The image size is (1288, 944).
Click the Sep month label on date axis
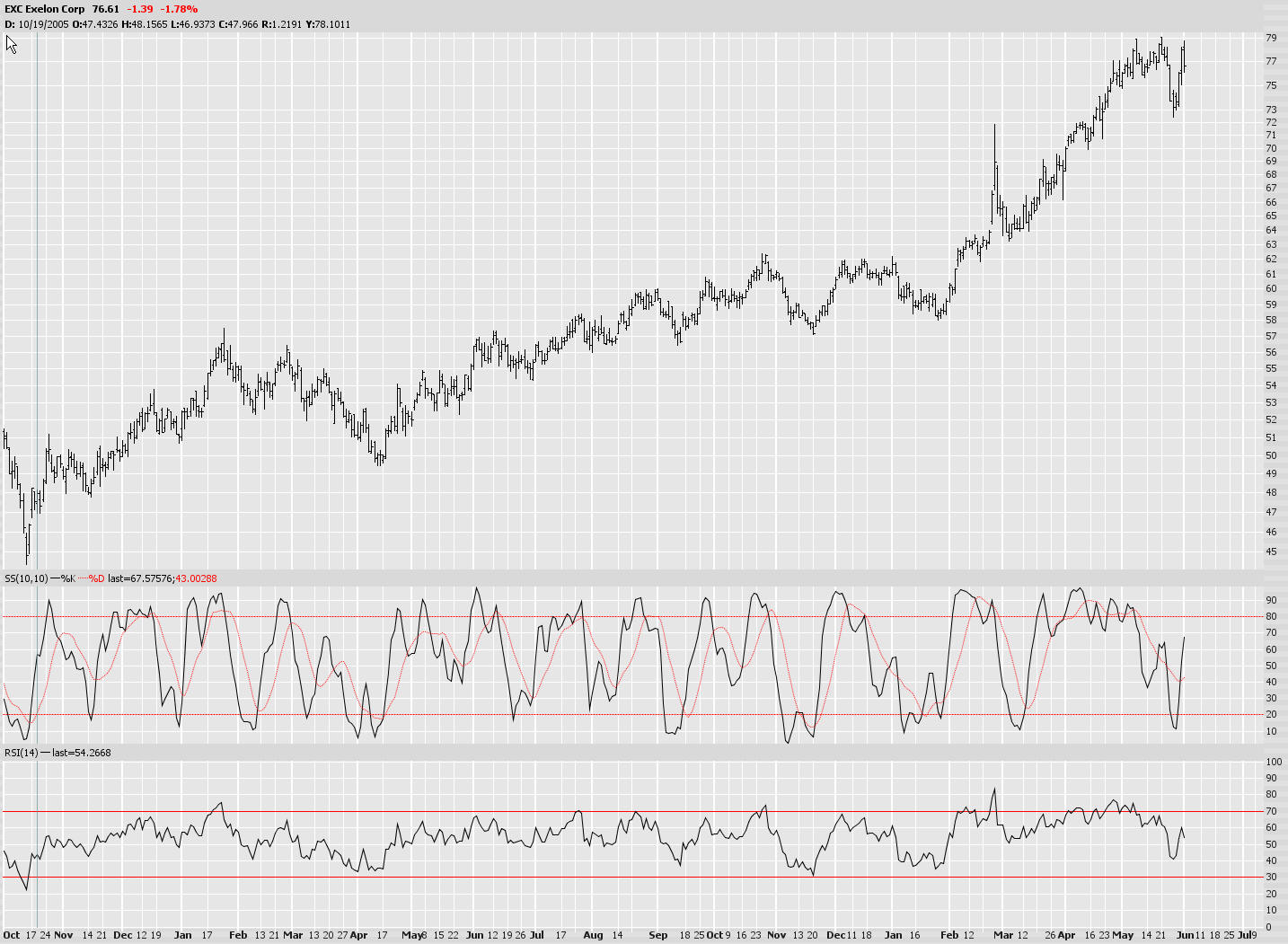[658, 935]
